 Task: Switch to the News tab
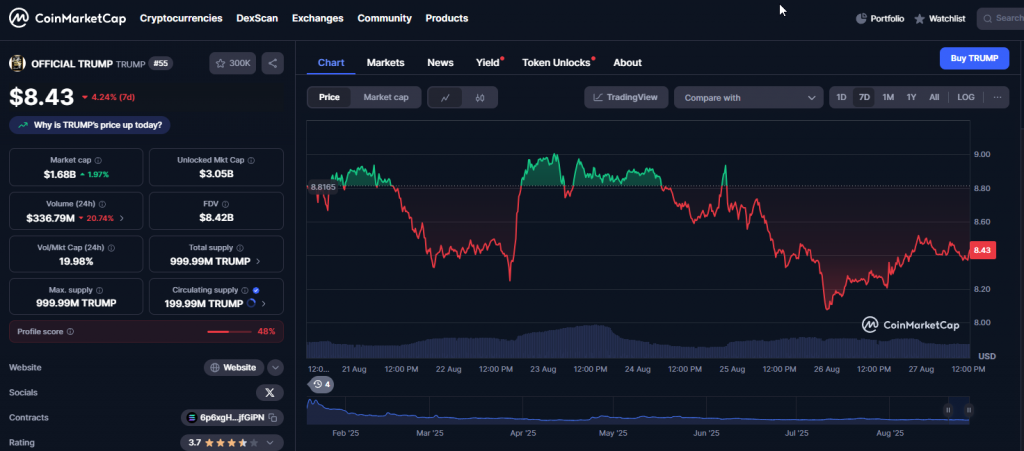(x=440, y=63)
